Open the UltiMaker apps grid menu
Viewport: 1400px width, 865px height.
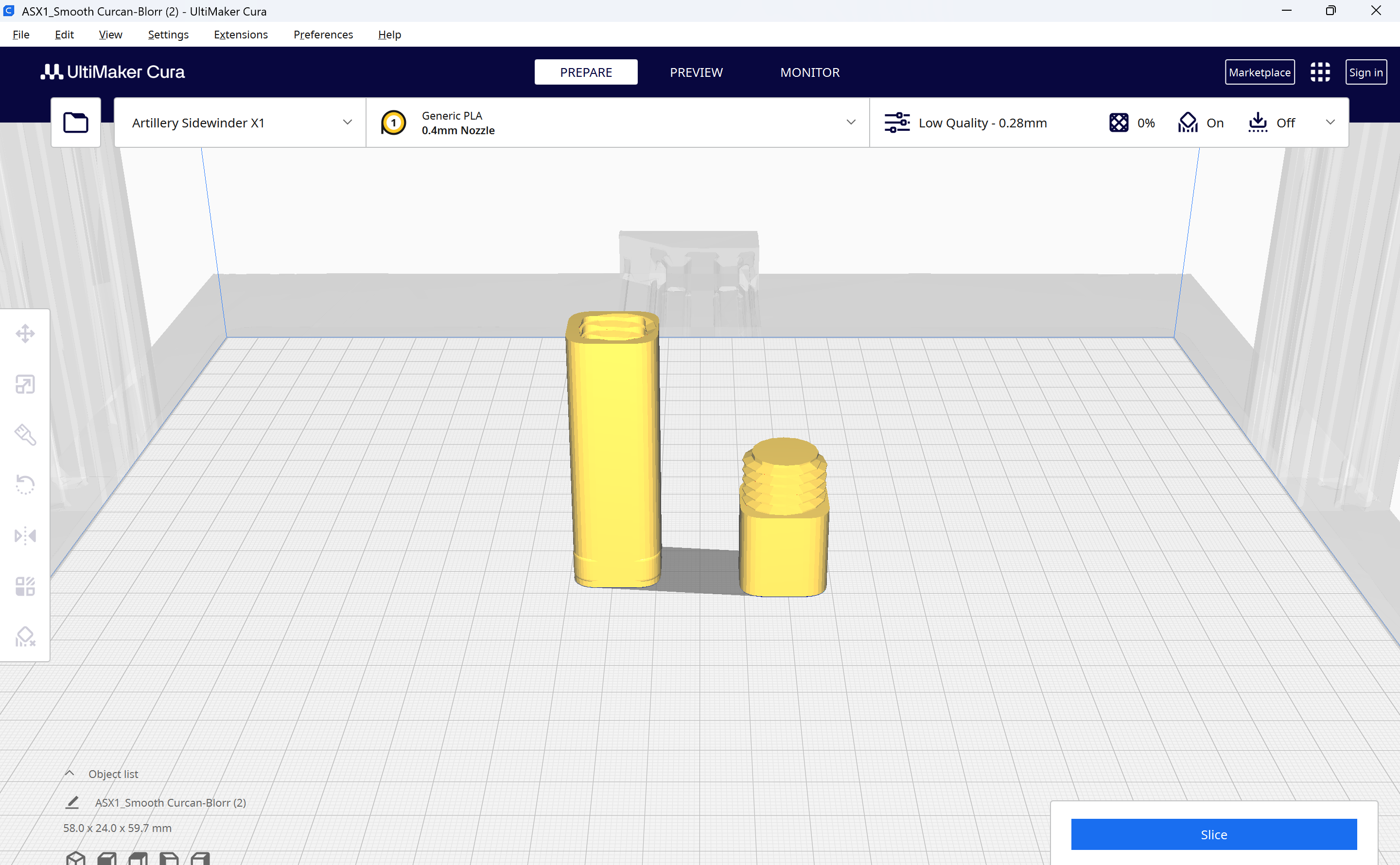tap(1320, 72)
